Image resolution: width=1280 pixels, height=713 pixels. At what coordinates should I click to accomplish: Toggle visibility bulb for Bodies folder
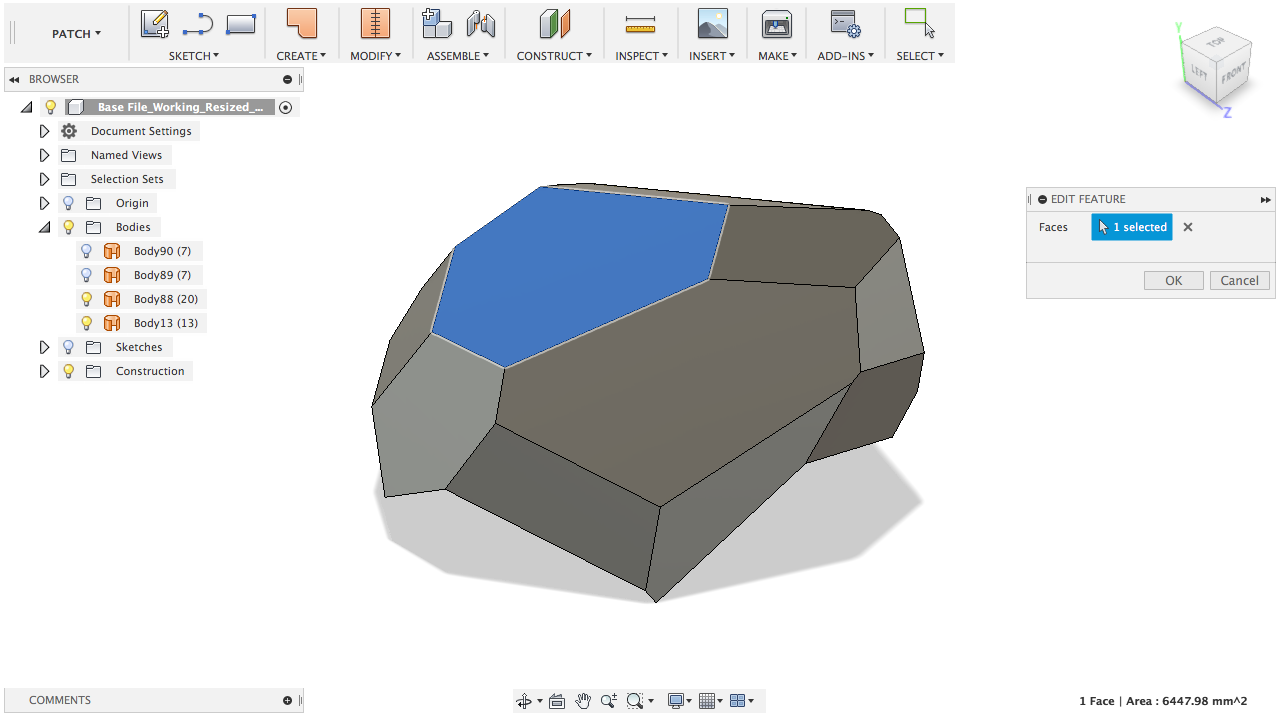[68, 227]
